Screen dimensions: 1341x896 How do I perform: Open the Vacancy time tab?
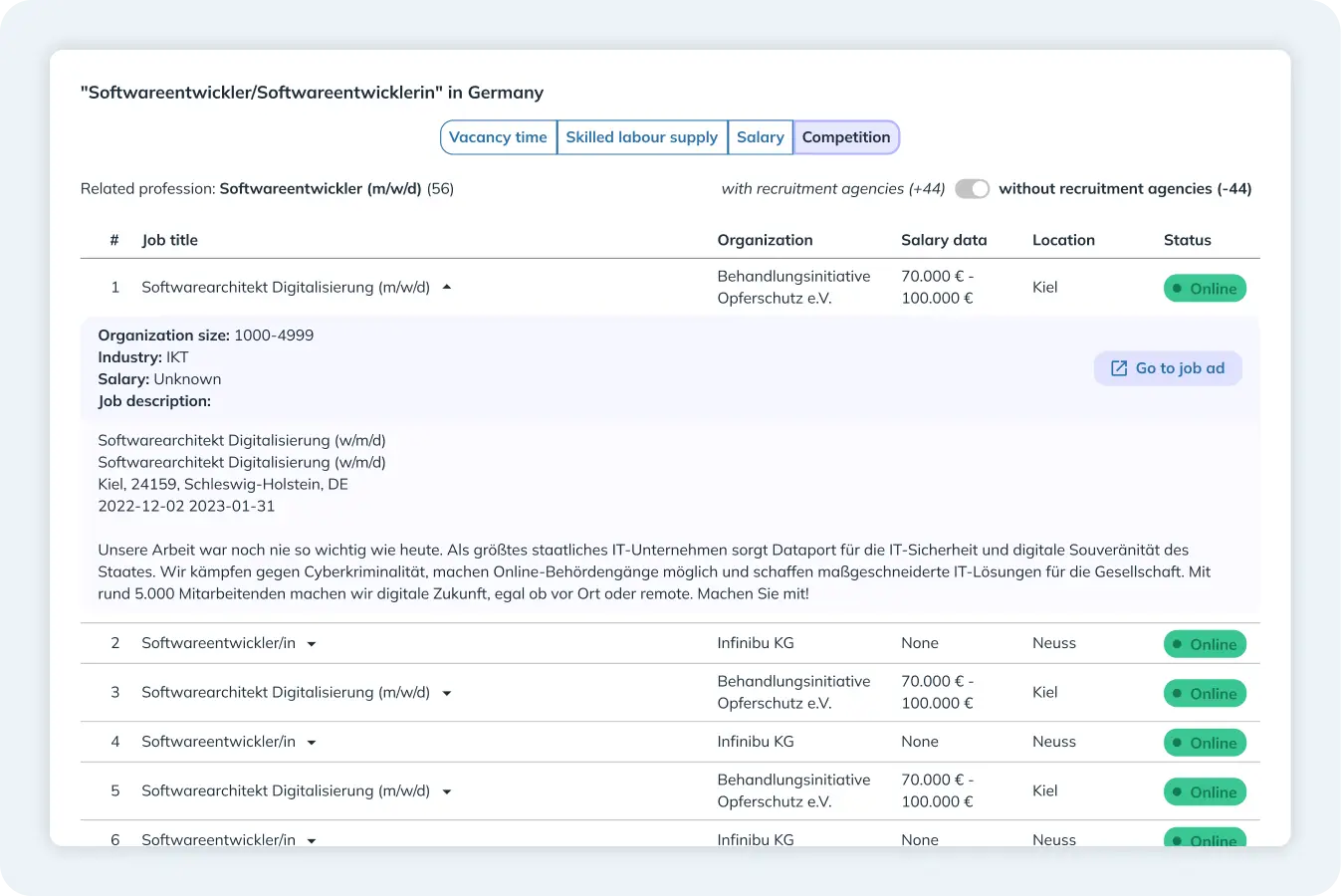498,137
